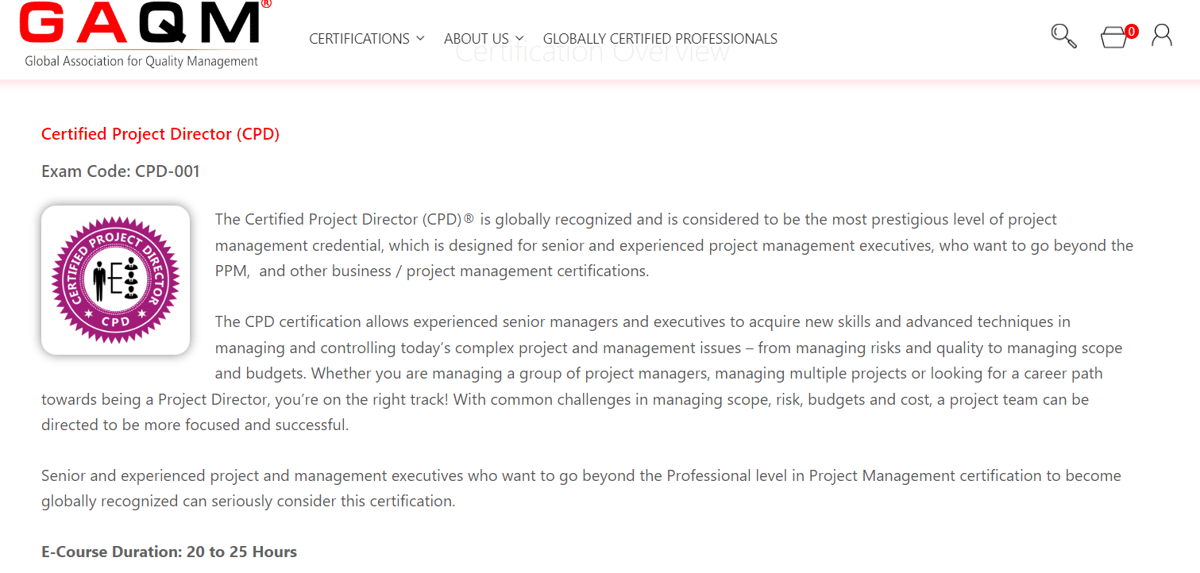
Task: Open the shopping cart icon
Action: [x=1114, y=38]
